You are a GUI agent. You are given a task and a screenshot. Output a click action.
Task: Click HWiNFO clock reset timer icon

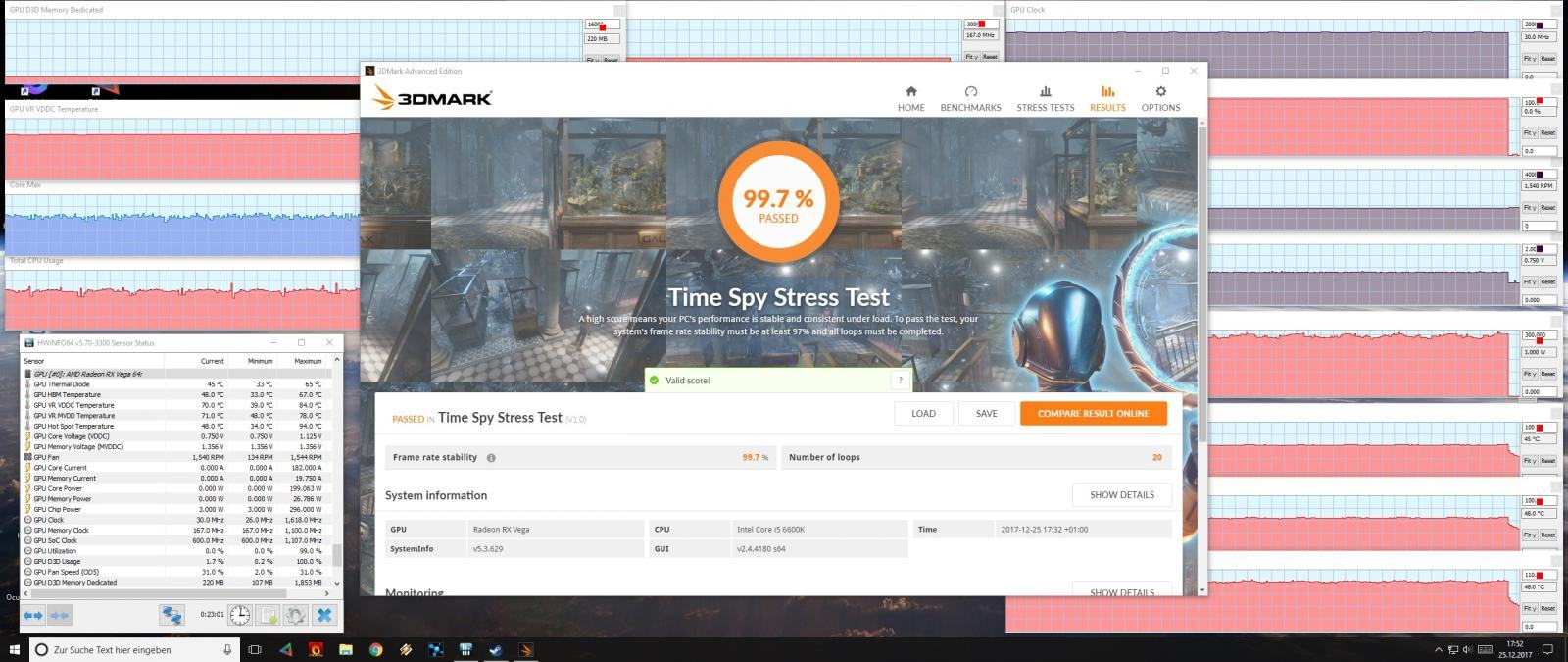point(239,615)
